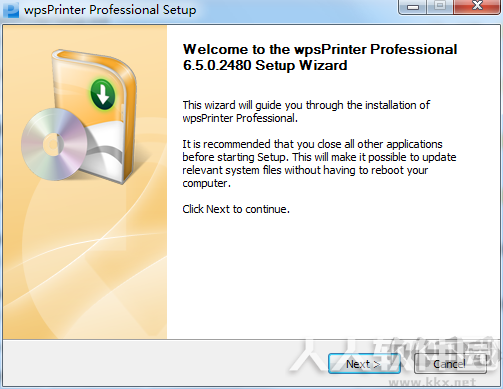
Task: Click the 'It is recommended that you close' paragraph
Action: pyautogui.click(x=319, y=163)
